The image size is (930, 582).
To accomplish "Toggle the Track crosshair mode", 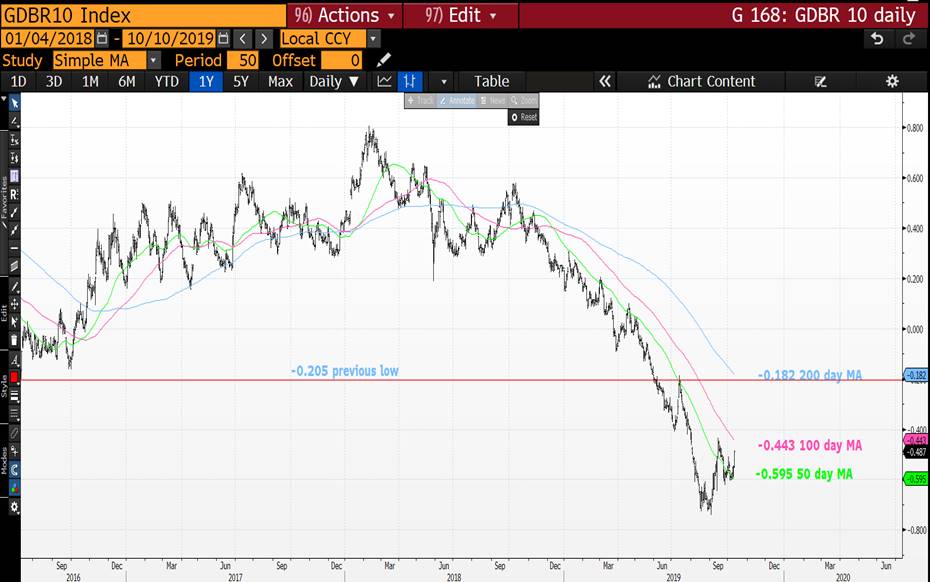I will click(422, 100).
